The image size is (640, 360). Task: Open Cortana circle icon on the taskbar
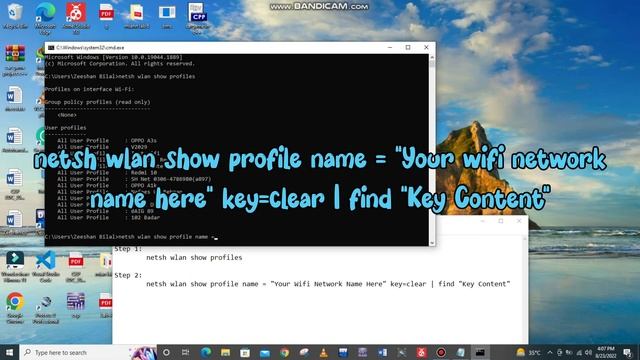(166, 352)
